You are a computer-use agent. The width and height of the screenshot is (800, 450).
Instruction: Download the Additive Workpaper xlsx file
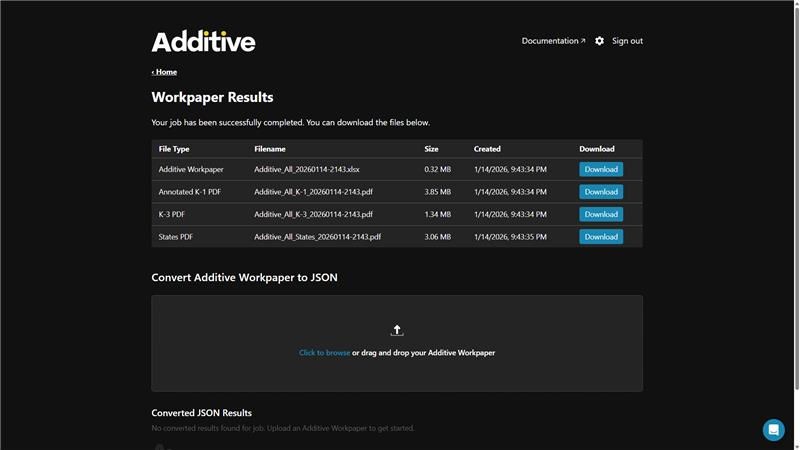[601, 169]
